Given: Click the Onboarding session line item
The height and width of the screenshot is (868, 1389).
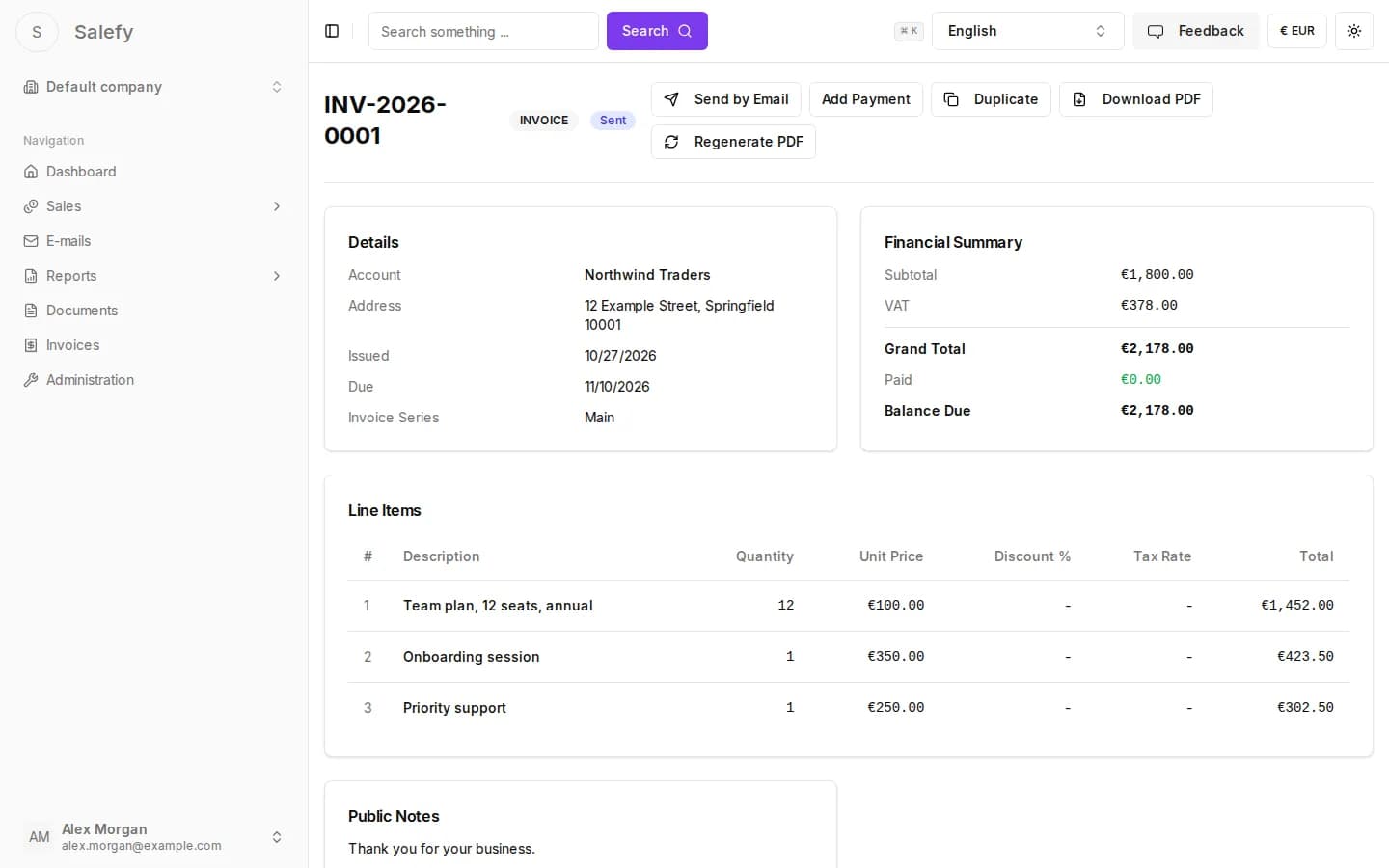Looking at the screenshot, I should [849, 657].
